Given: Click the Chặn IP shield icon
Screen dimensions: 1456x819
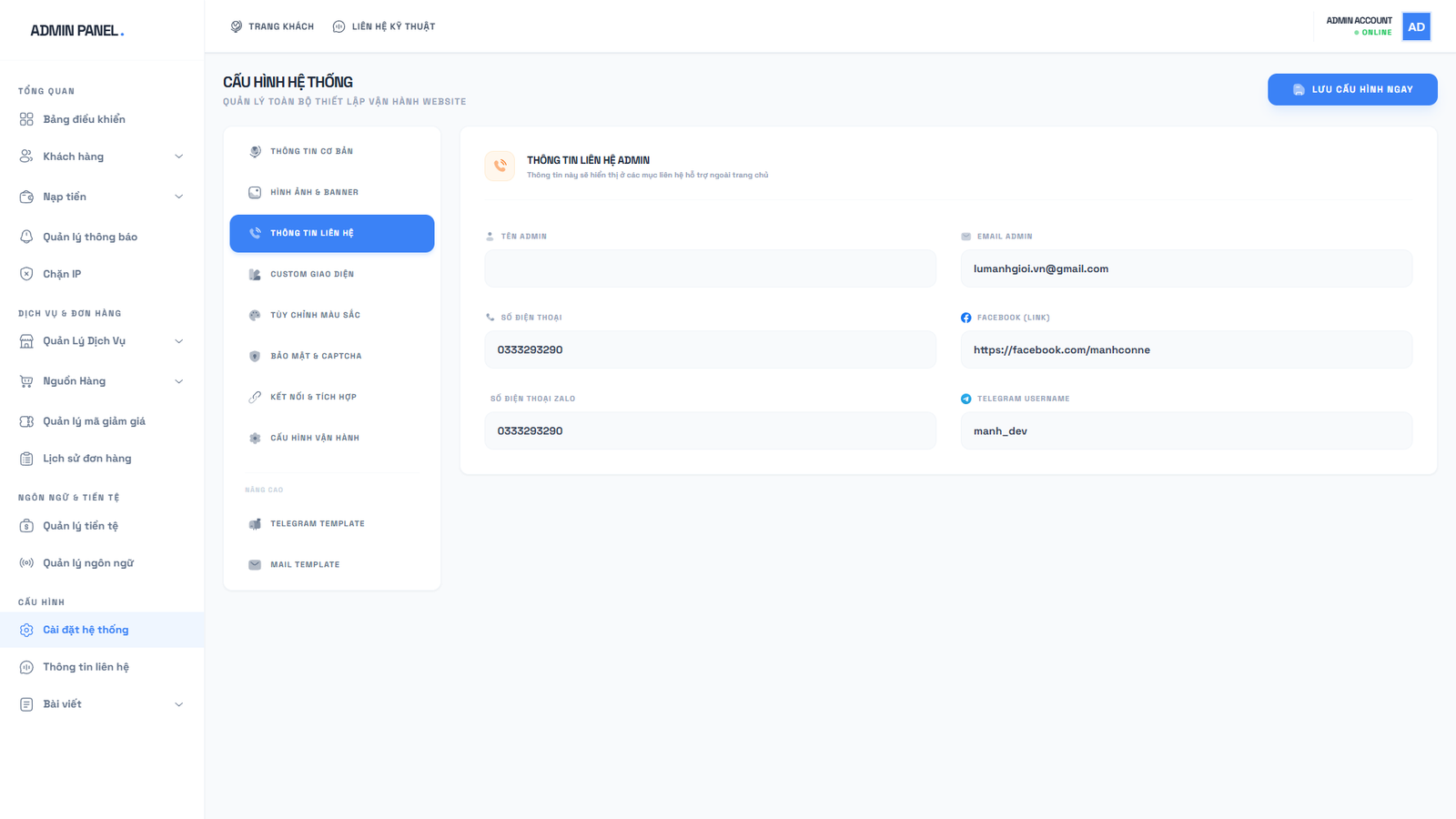Looking at the screenshot, I should click(26, 274).
